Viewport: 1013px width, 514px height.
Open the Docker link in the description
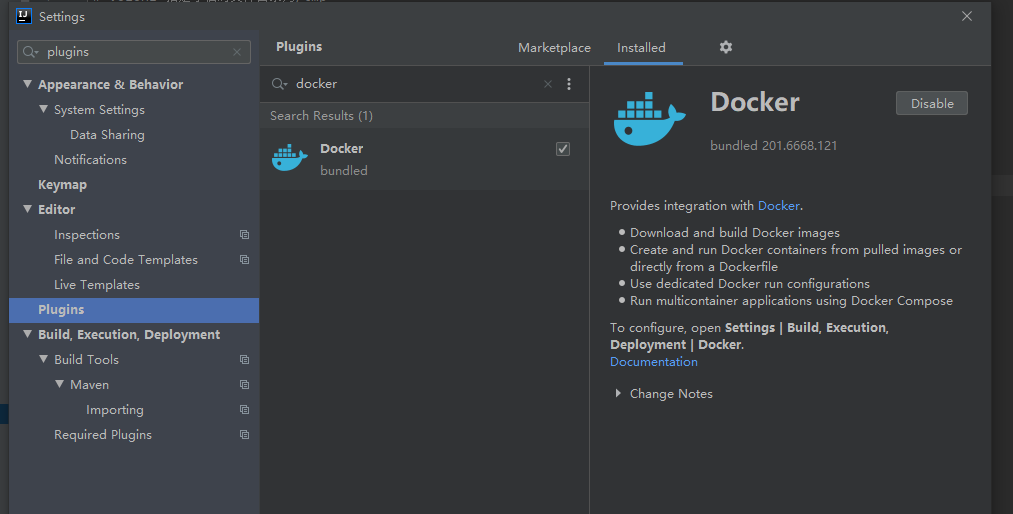click(x=778, y=206)
